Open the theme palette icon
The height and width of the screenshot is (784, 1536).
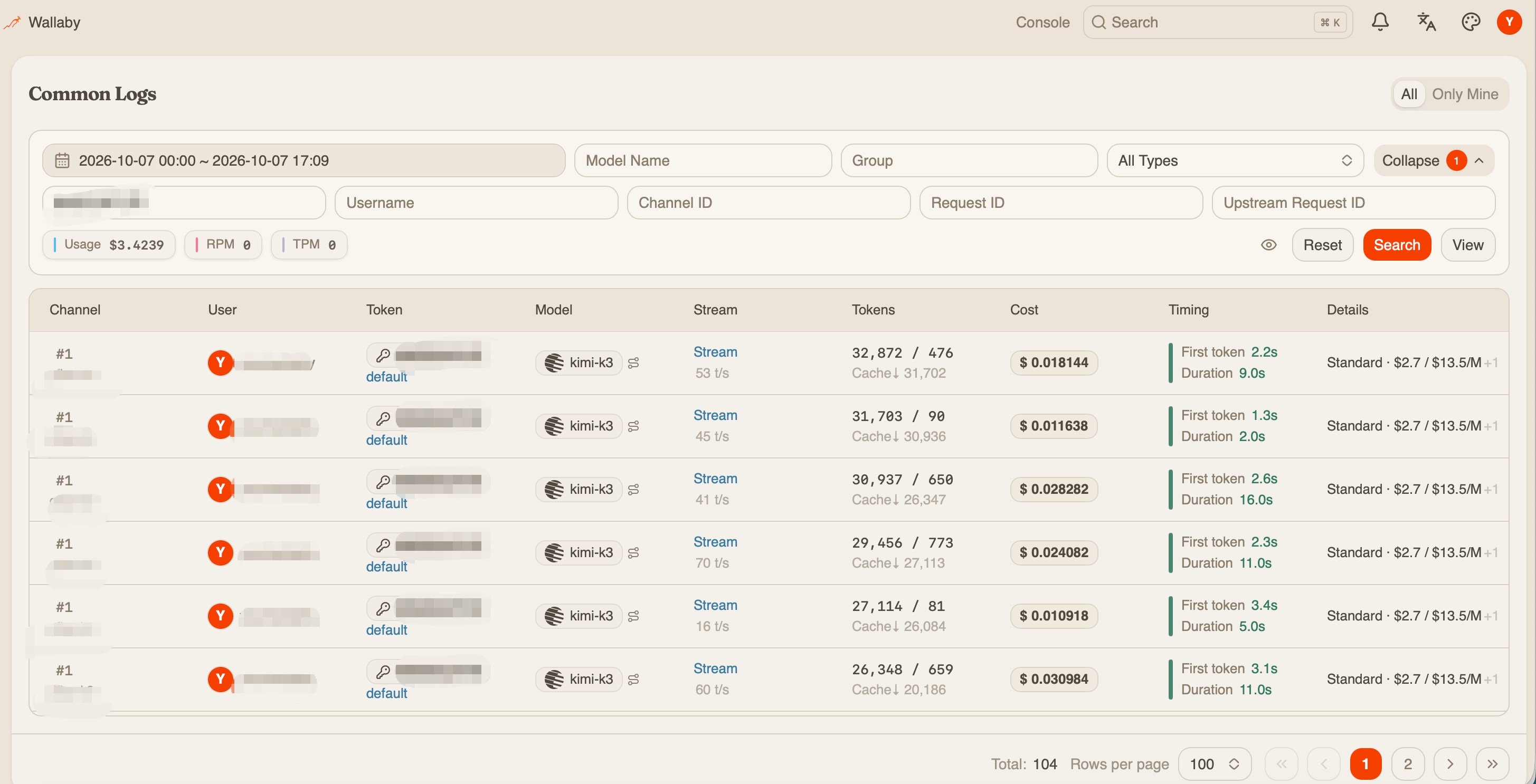pos(1471,22)
